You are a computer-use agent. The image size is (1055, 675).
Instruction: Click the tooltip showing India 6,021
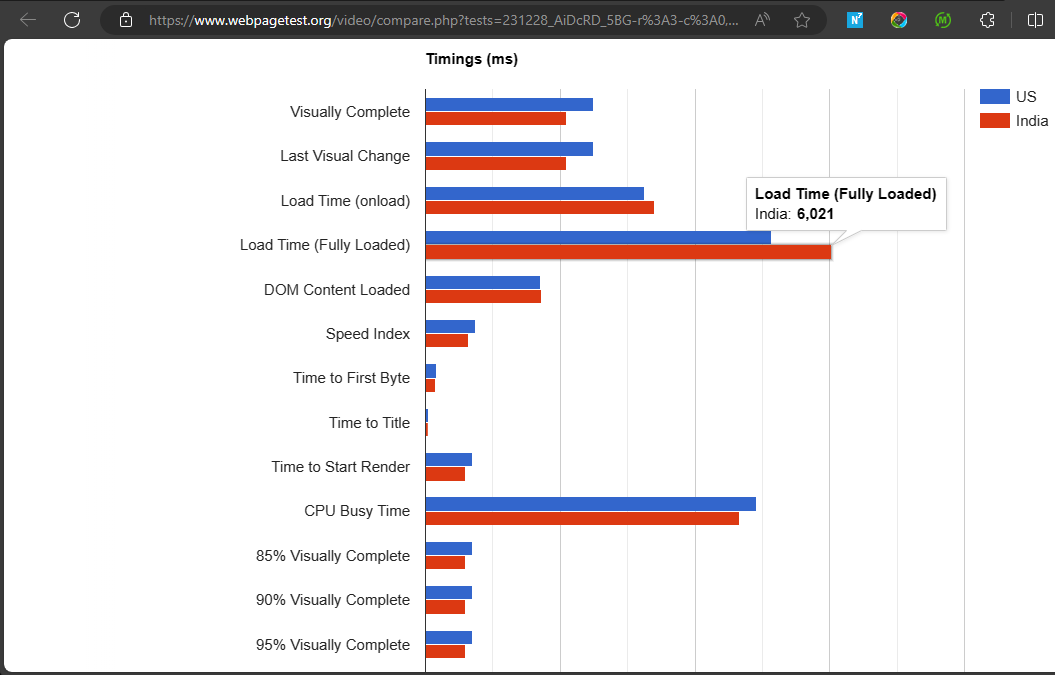click(846, 203)
